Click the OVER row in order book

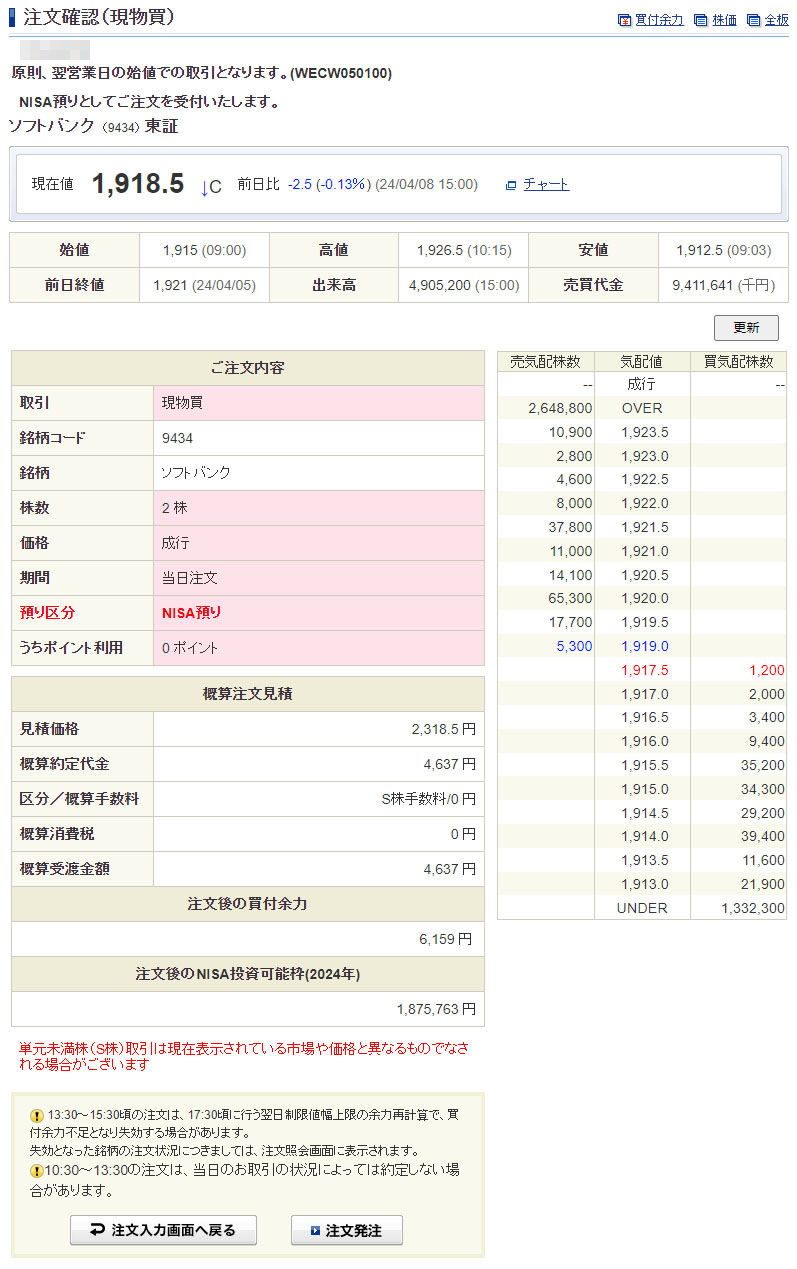tap(641, 408)
